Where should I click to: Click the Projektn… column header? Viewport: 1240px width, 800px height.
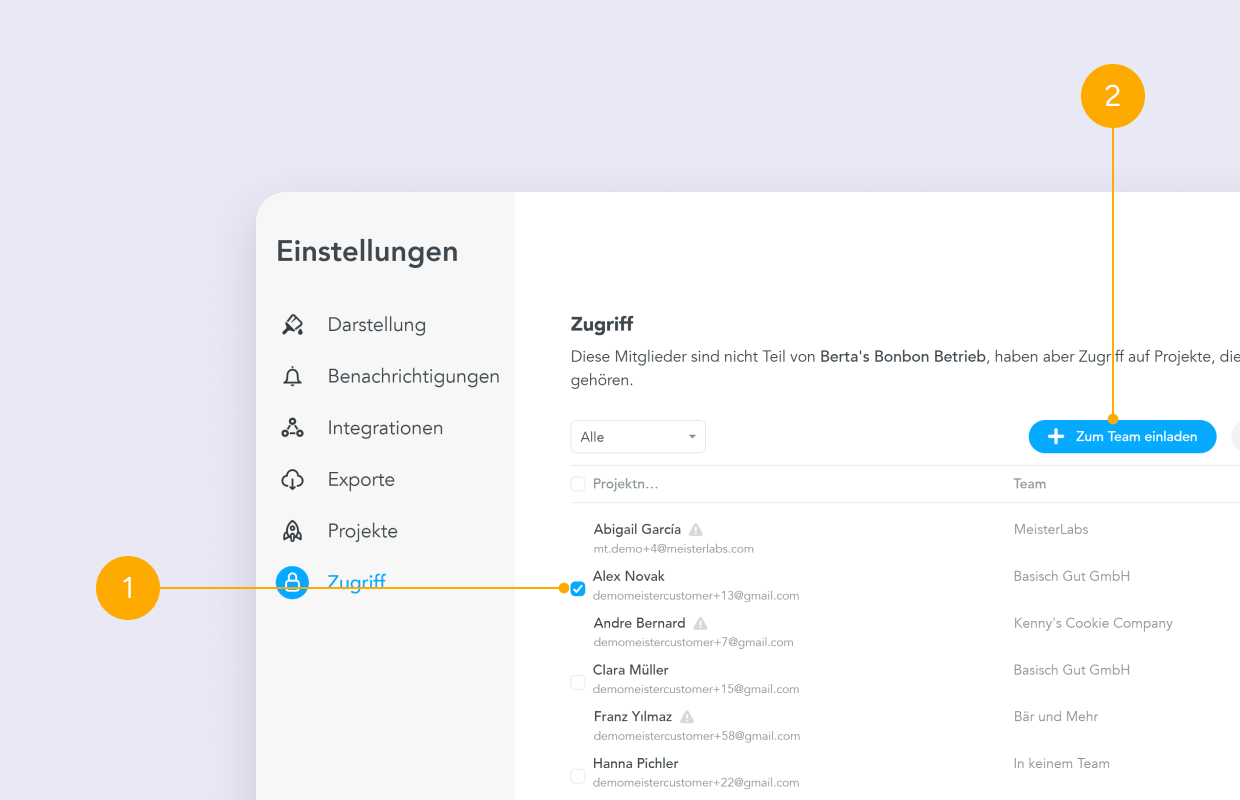(626, 484)
